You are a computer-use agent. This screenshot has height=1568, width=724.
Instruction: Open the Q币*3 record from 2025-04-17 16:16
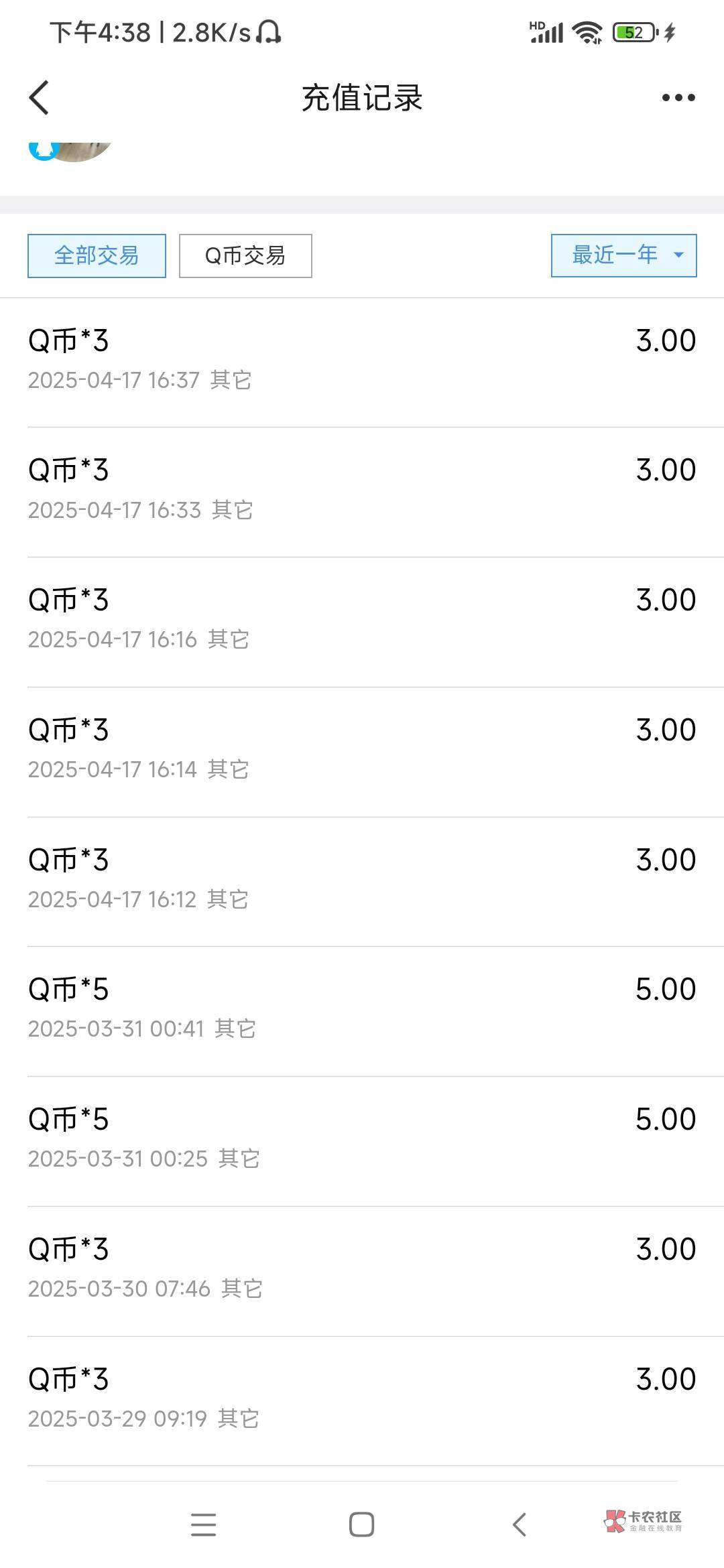click(362, 620)
